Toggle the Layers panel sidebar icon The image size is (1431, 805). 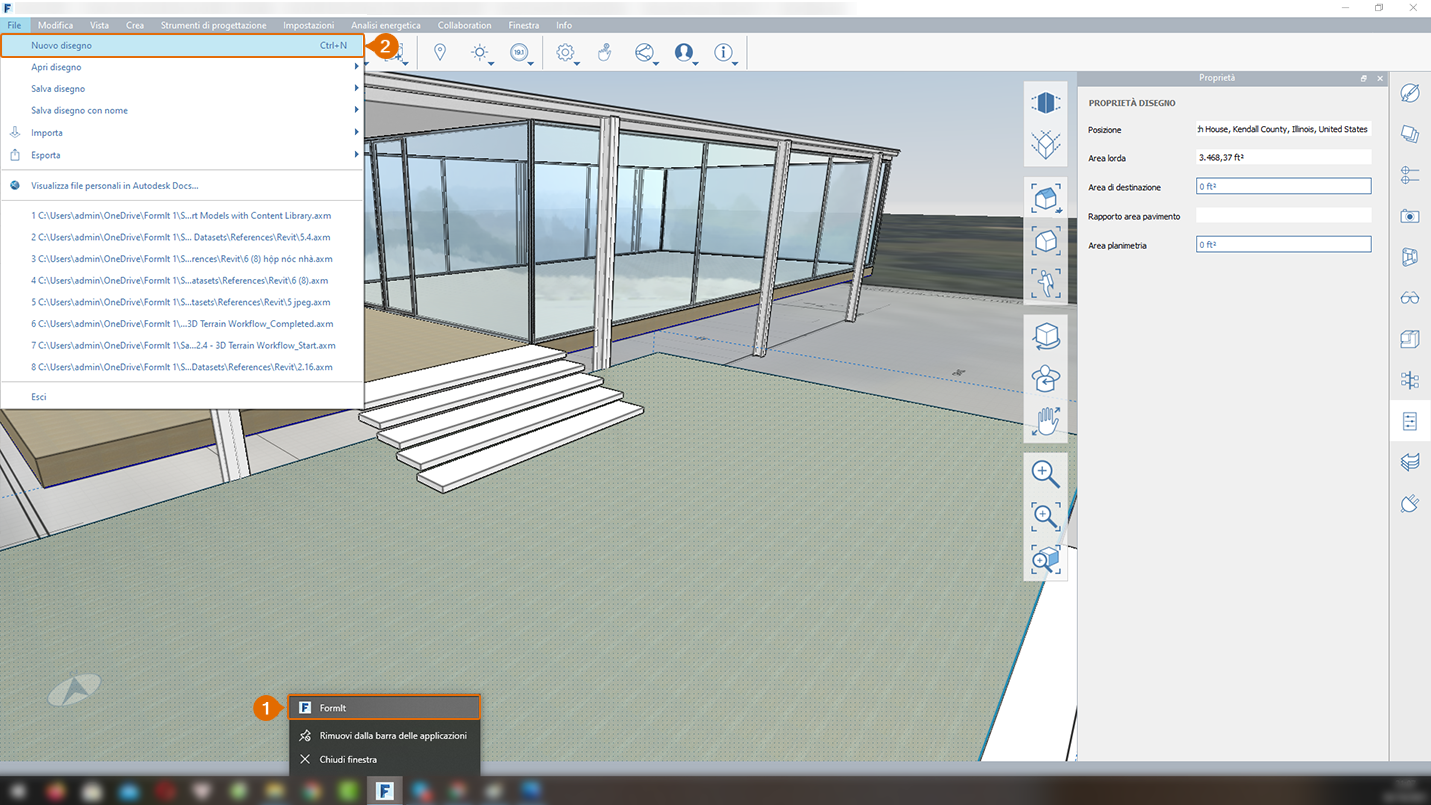point(1410,462)
